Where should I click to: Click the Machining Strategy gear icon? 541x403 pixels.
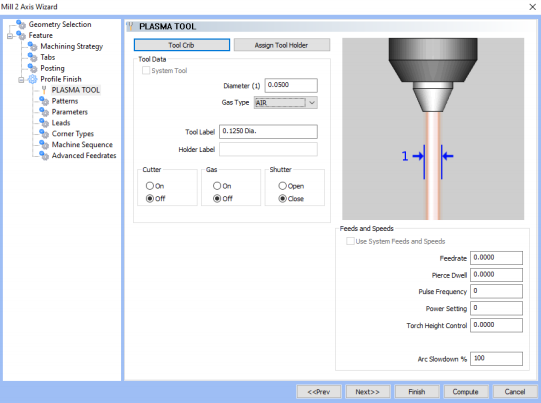33,46
